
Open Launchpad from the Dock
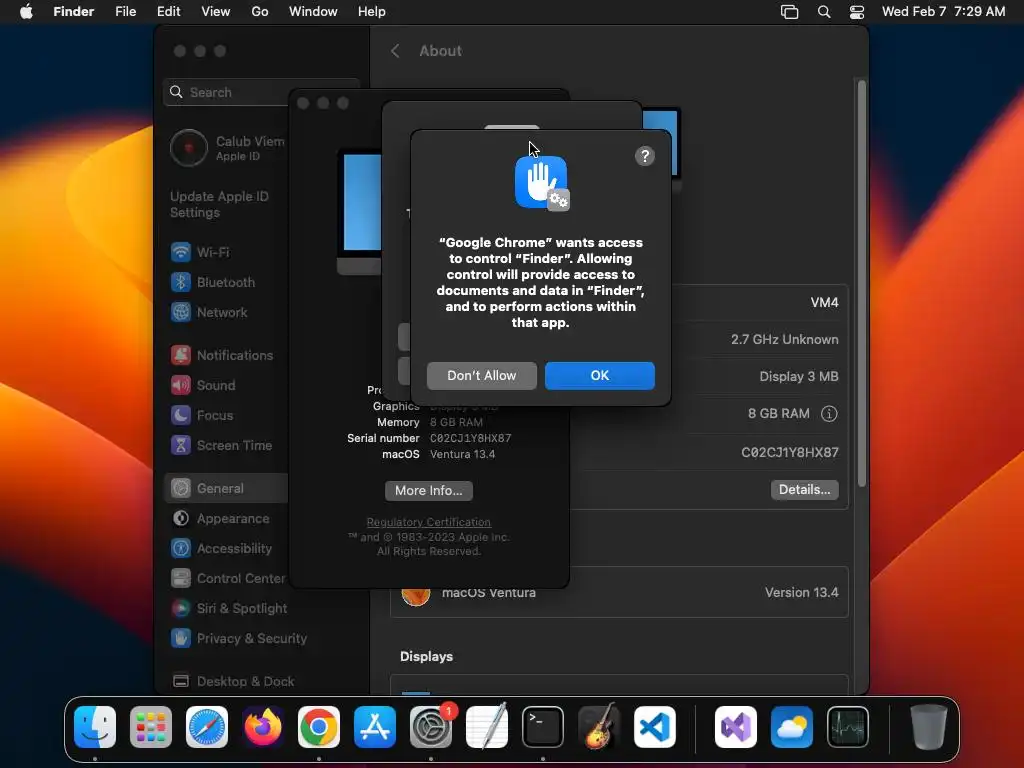coord(151,727)
